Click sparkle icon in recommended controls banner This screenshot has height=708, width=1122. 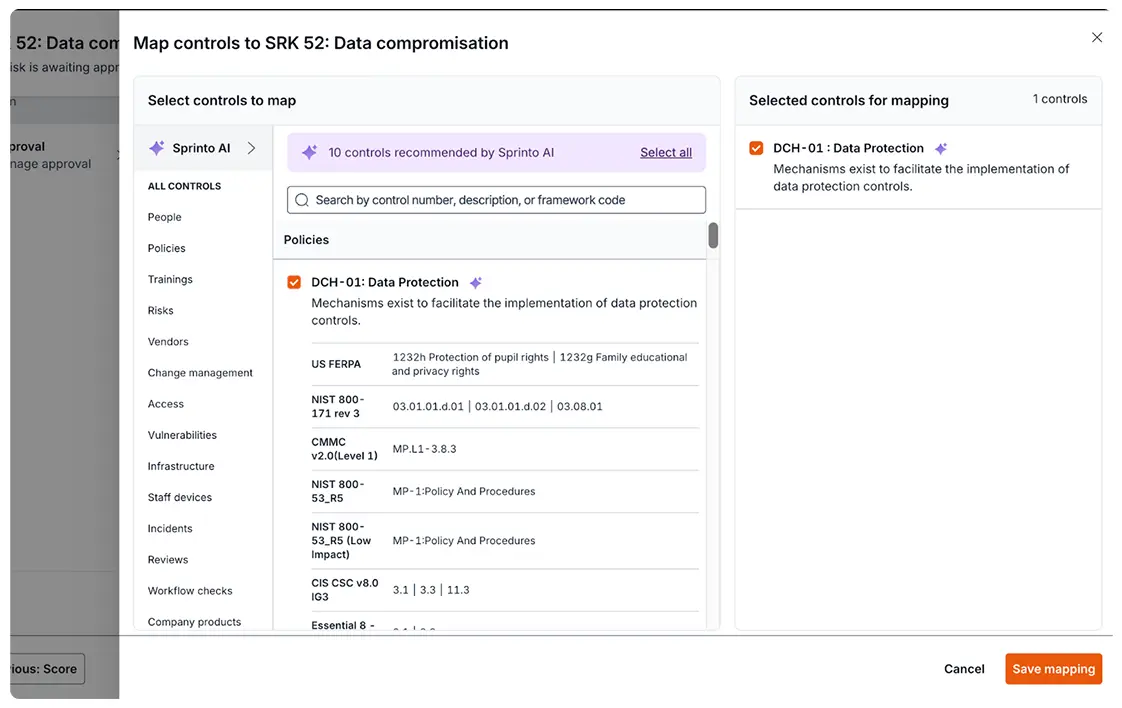[309, 153]
